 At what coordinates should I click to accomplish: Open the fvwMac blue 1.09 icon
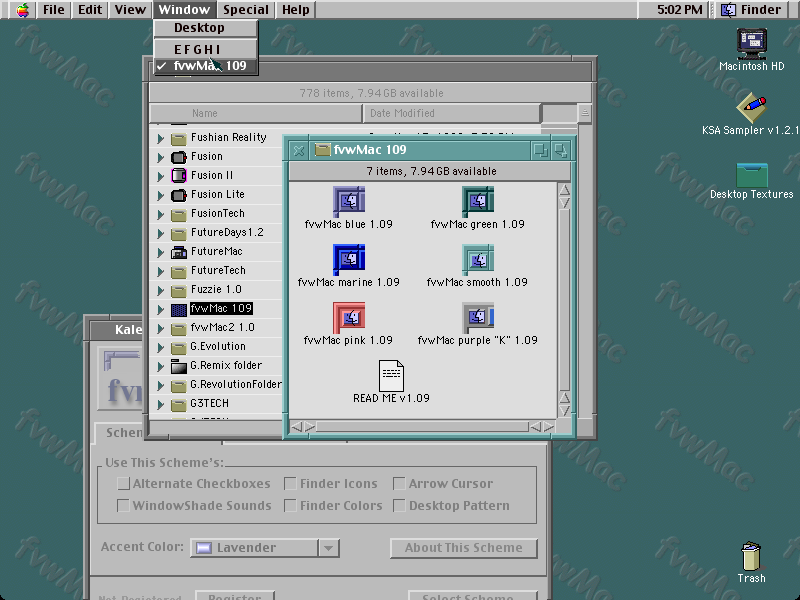[349, 201]
